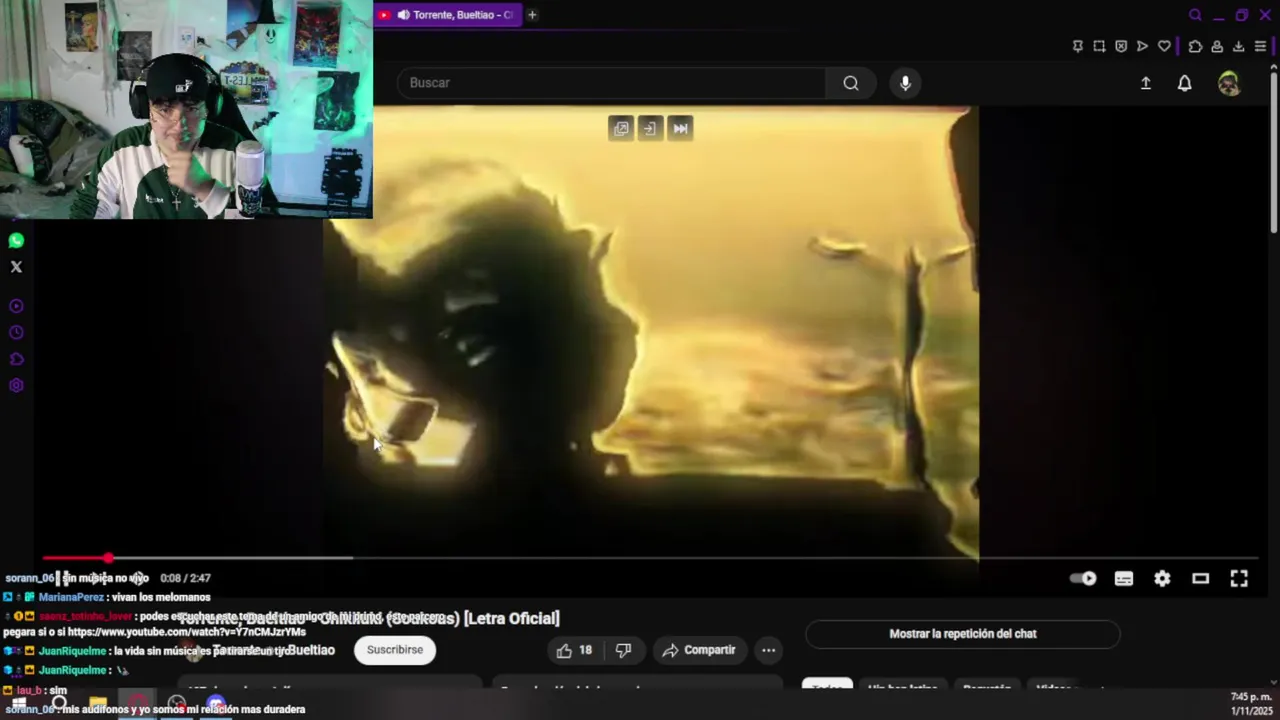This screenshot has width=1280, height=720.
Task: Open the easy setup sliders icon
Action: point(1260,46)
